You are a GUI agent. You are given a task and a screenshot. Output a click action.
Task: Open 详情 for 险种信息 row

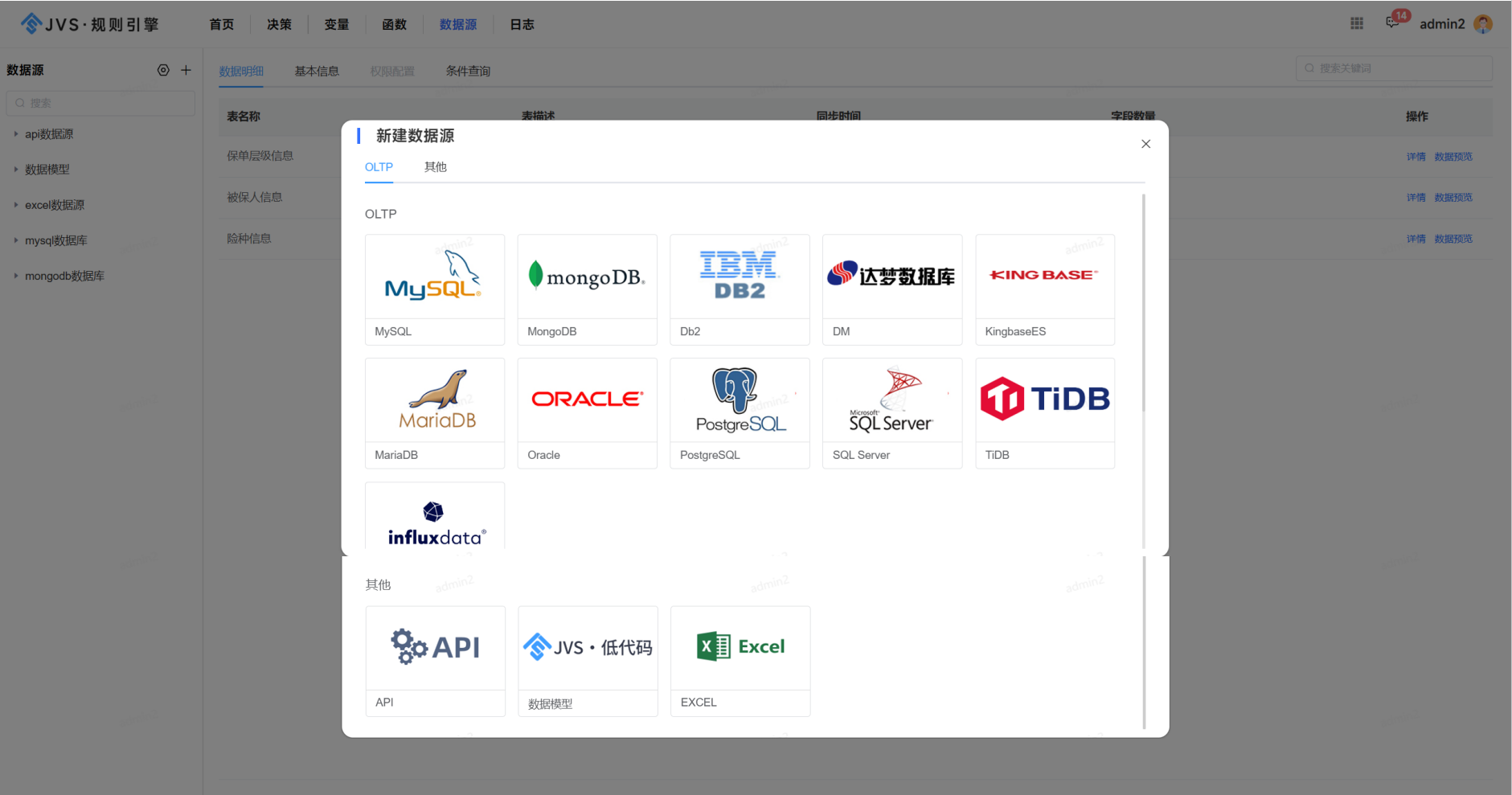tap(1416, 239)
